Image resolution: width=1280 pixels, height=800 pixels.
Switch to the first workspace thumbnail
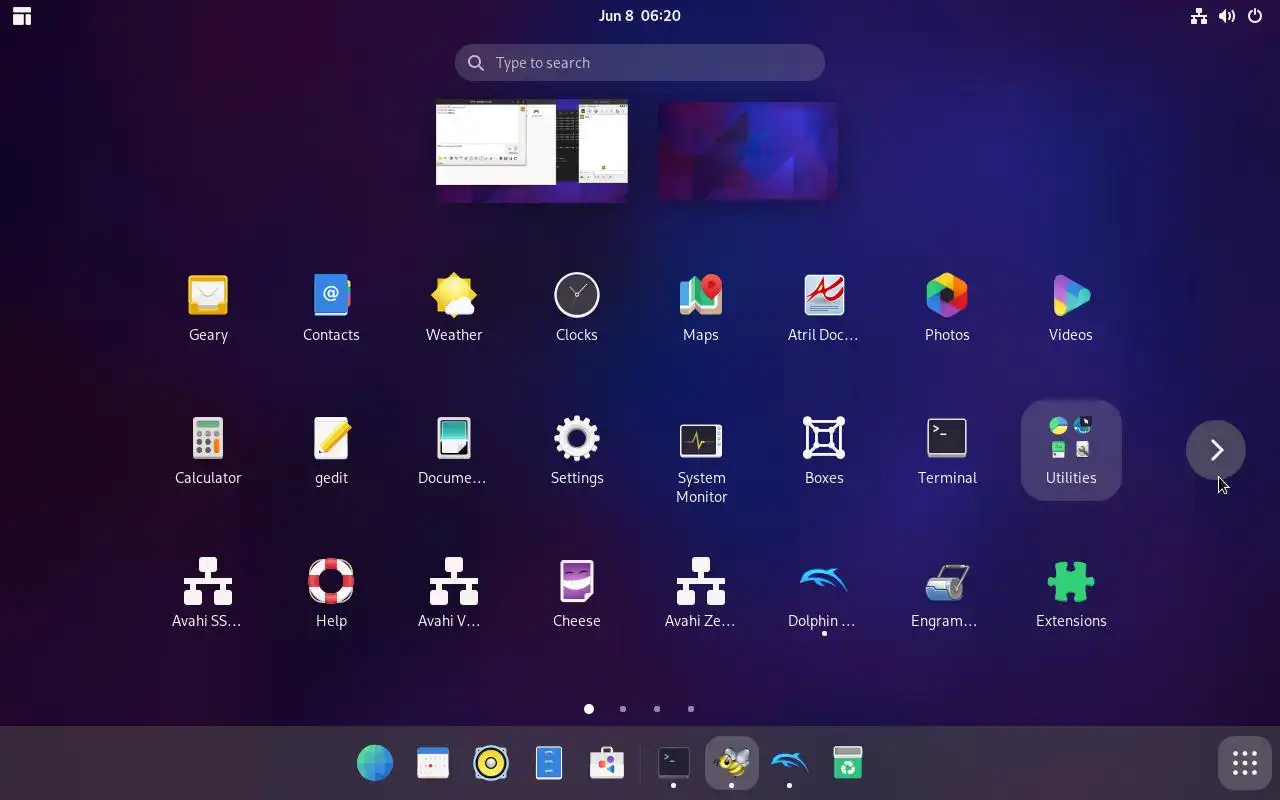532,151
